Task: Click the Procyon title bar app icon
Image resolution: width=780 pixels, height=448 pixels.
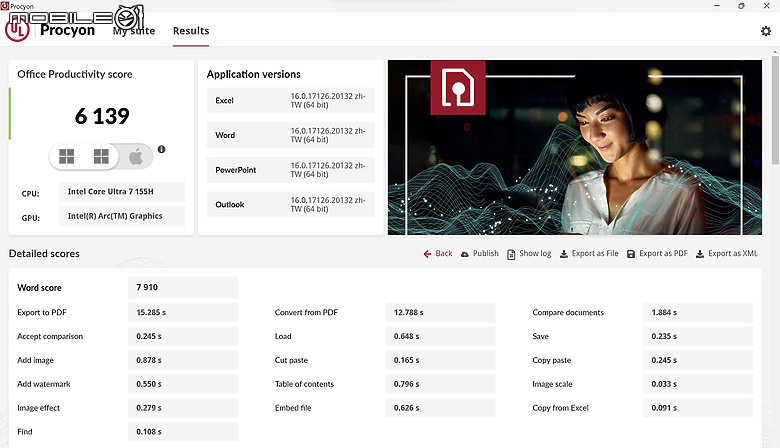Action: [4, 6]
